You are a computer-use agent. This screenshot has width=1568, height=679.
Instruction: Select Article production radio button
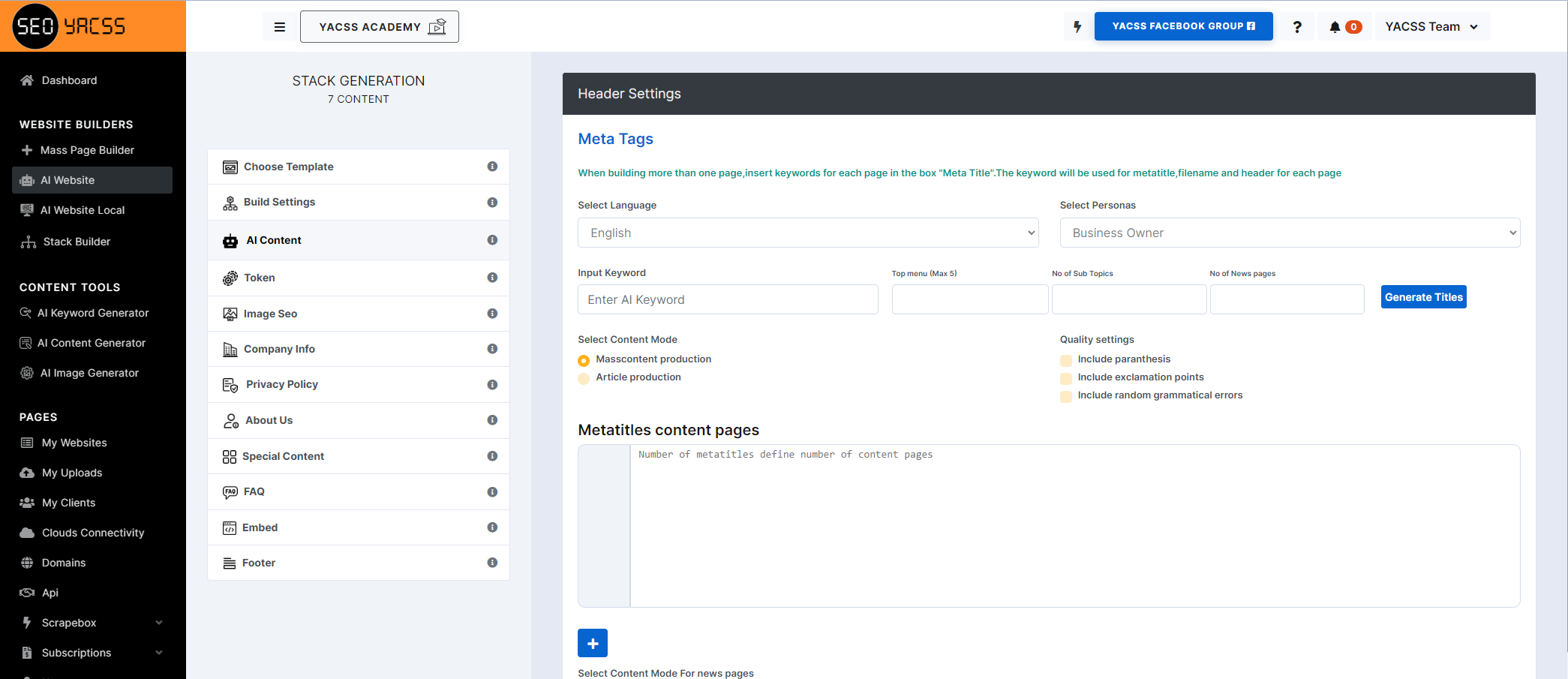(584, 378)
